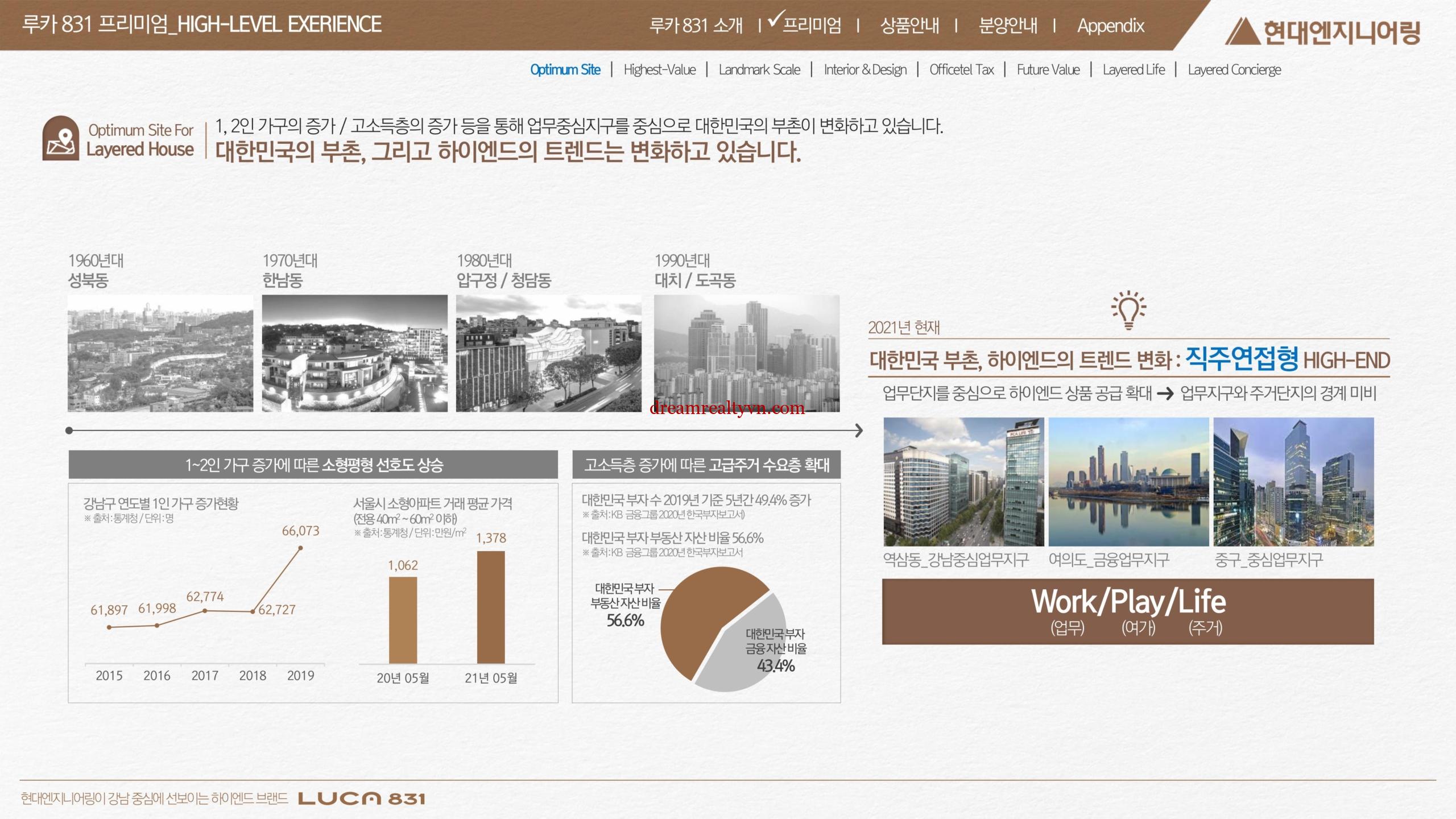Select the Officetel Tax tab

coord(961,70)
